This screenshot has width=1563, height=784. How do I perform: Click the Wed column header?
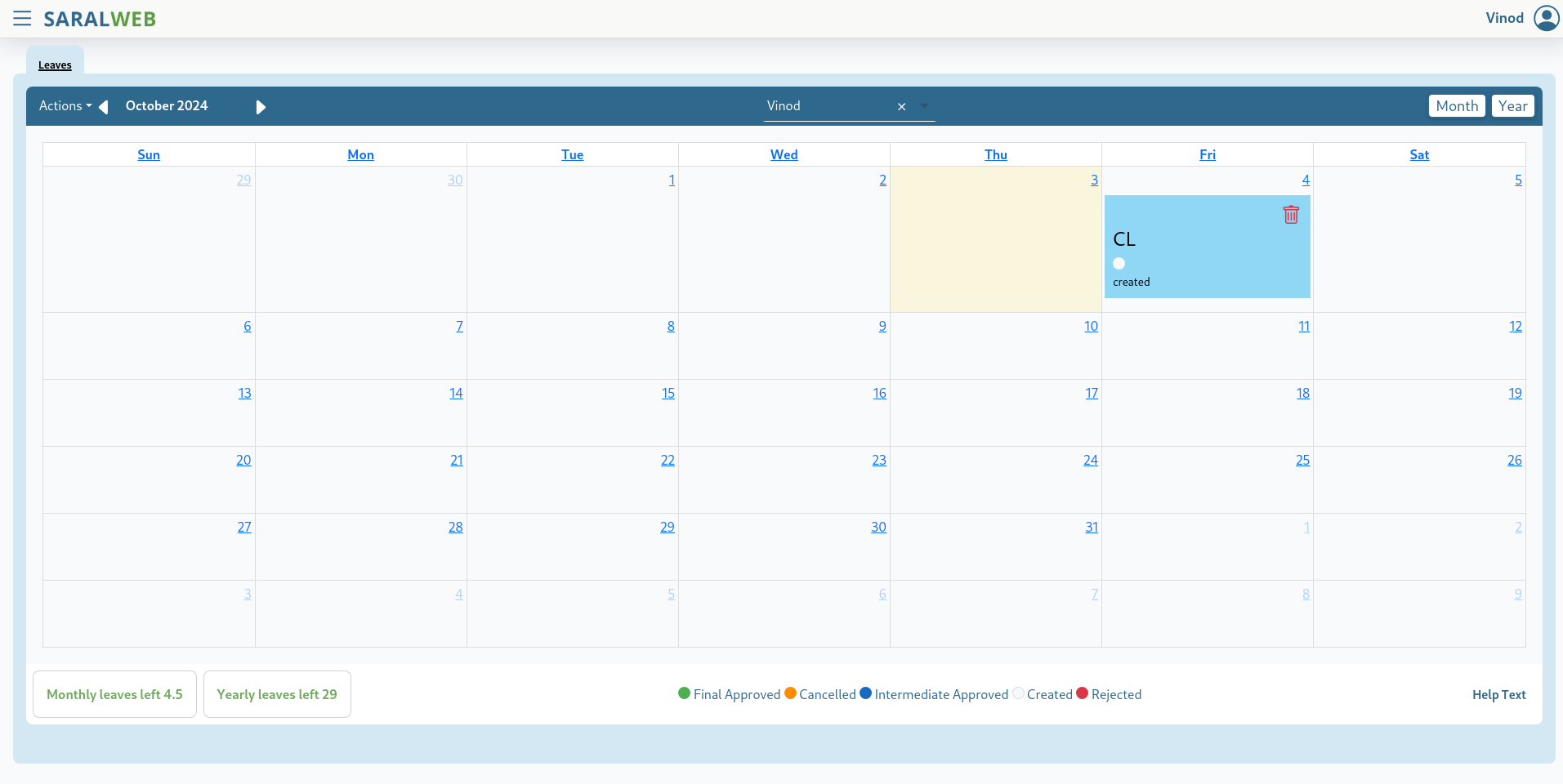(784, 154)
